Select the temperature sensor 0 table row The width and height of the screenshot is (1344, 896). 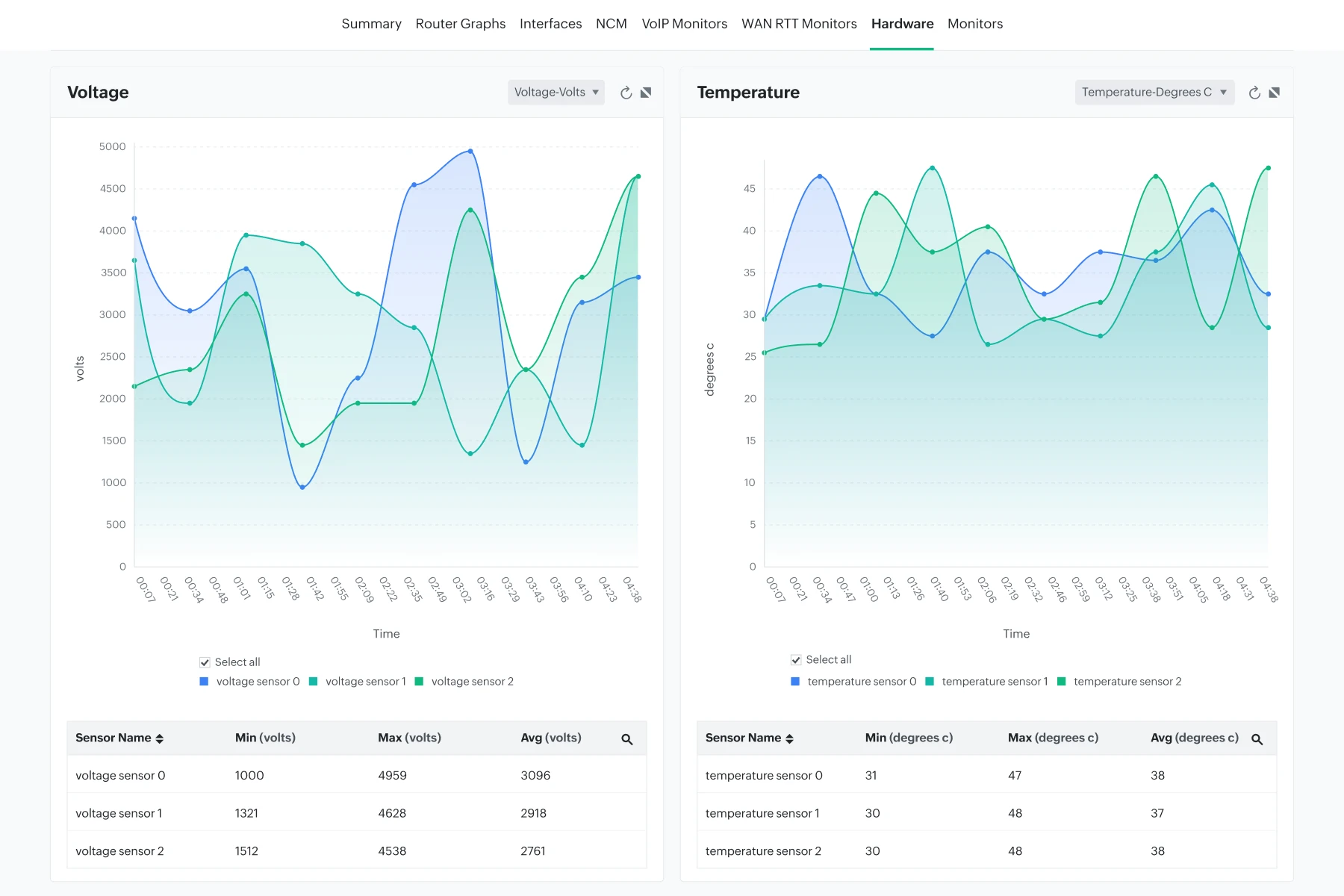click(x=986, y=775)
